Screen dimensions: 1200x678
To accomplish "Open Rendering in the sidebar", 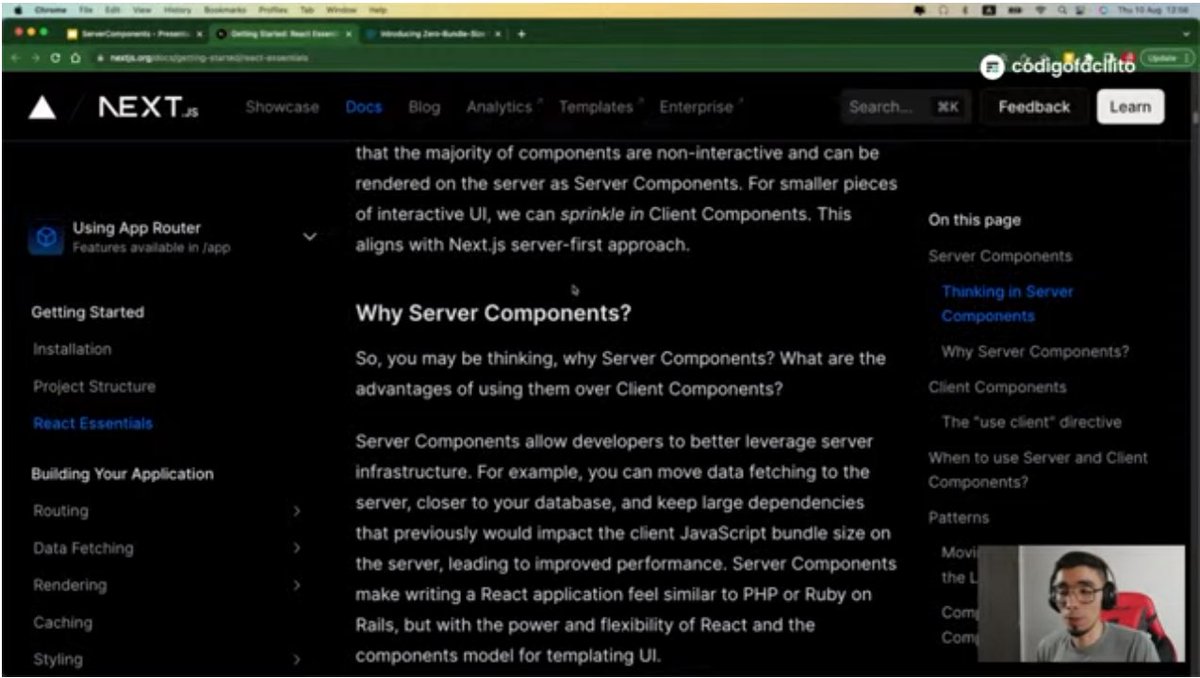I will 70,585.
